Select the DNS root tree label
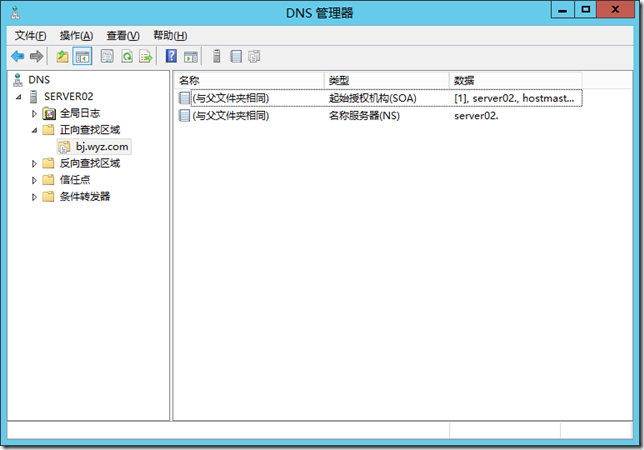This screenshot has width=644, height=450. tap(39, 80)
